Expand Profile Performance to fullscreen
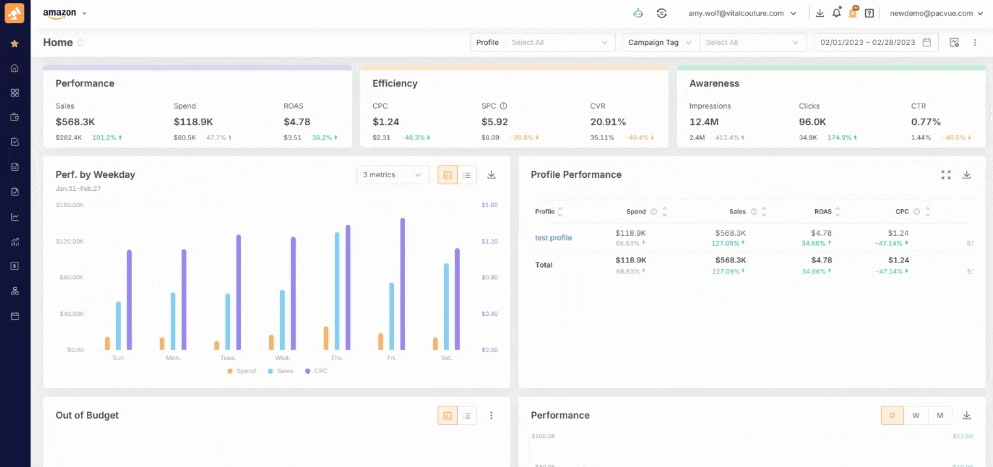The width and height of the screenshot is (993, 467). 946,175
